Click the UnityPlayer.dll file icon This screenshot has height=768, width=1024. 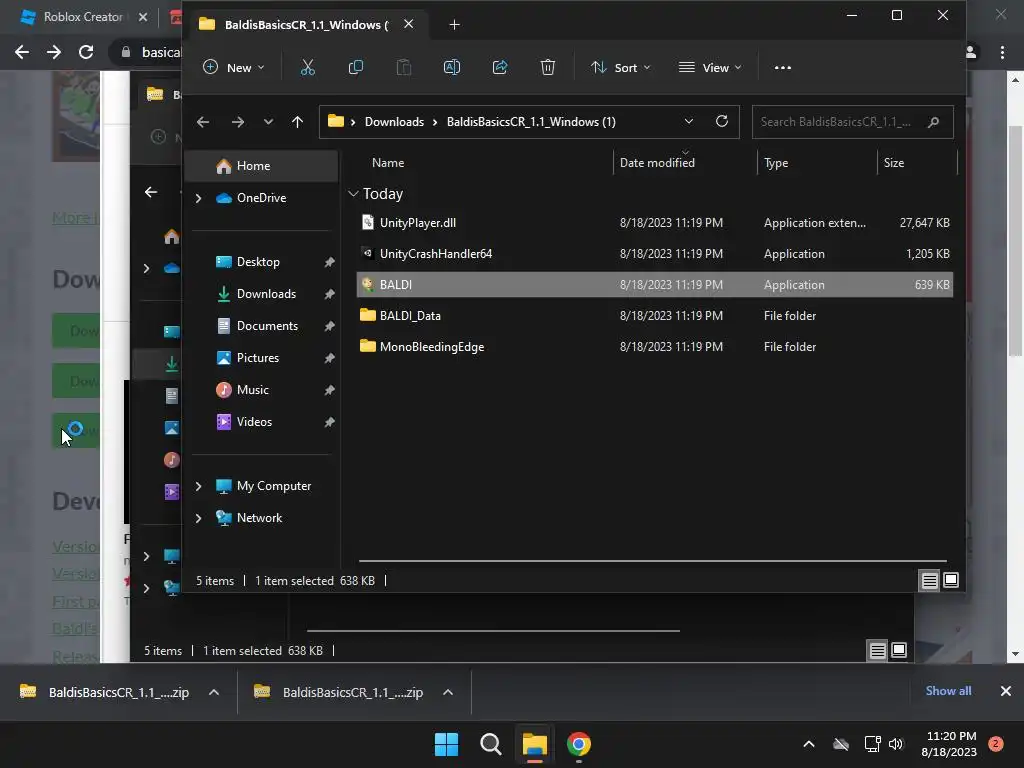368,223
